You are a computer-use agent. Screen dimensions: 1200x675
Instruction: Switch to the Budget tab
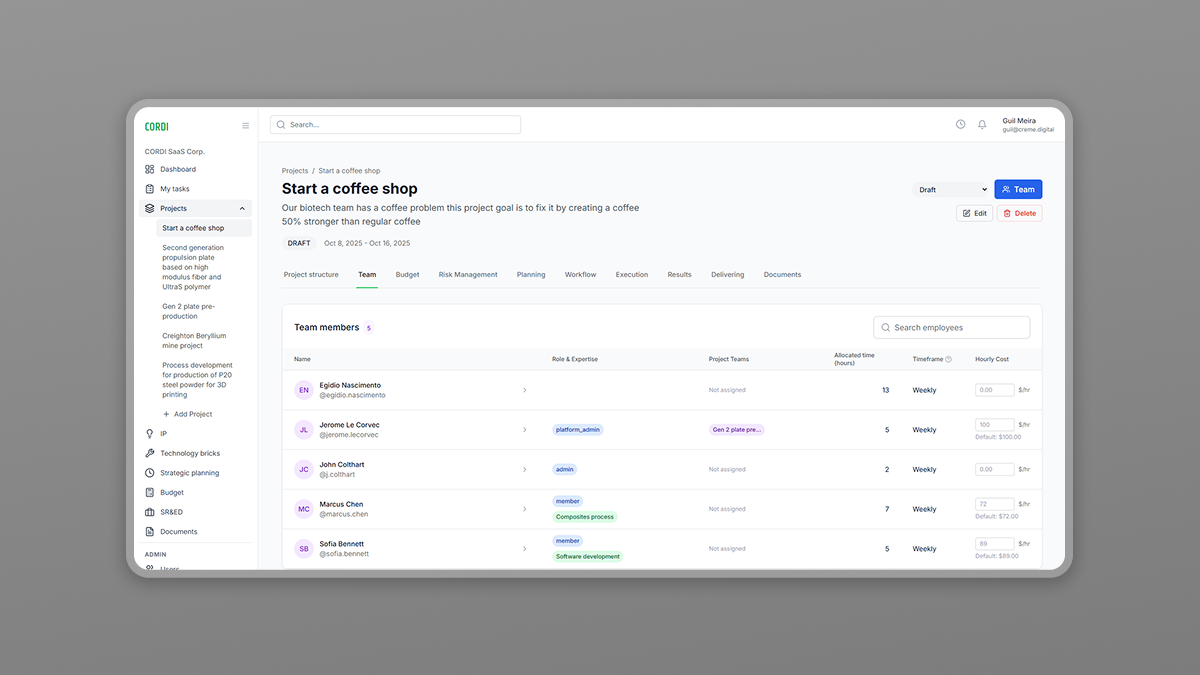(407, 274)
